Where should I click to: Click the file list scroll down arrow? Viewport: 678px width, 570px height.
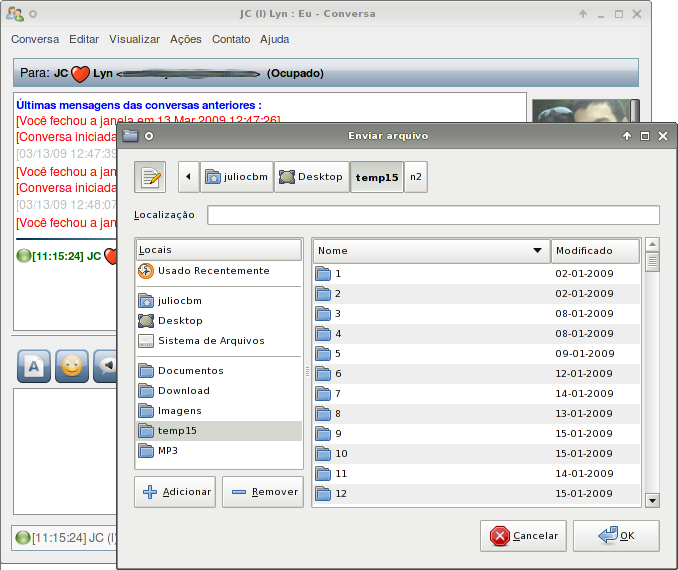[652, 500]
